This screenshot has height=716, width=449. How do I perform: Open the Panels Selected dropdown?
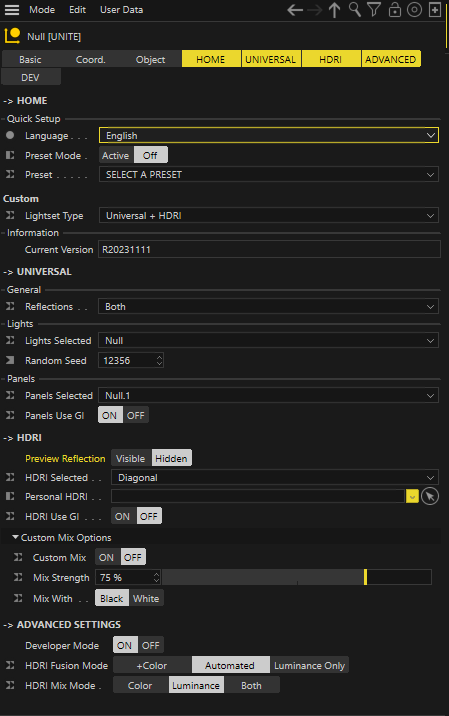pyautogui.click(x=269, y=395)
